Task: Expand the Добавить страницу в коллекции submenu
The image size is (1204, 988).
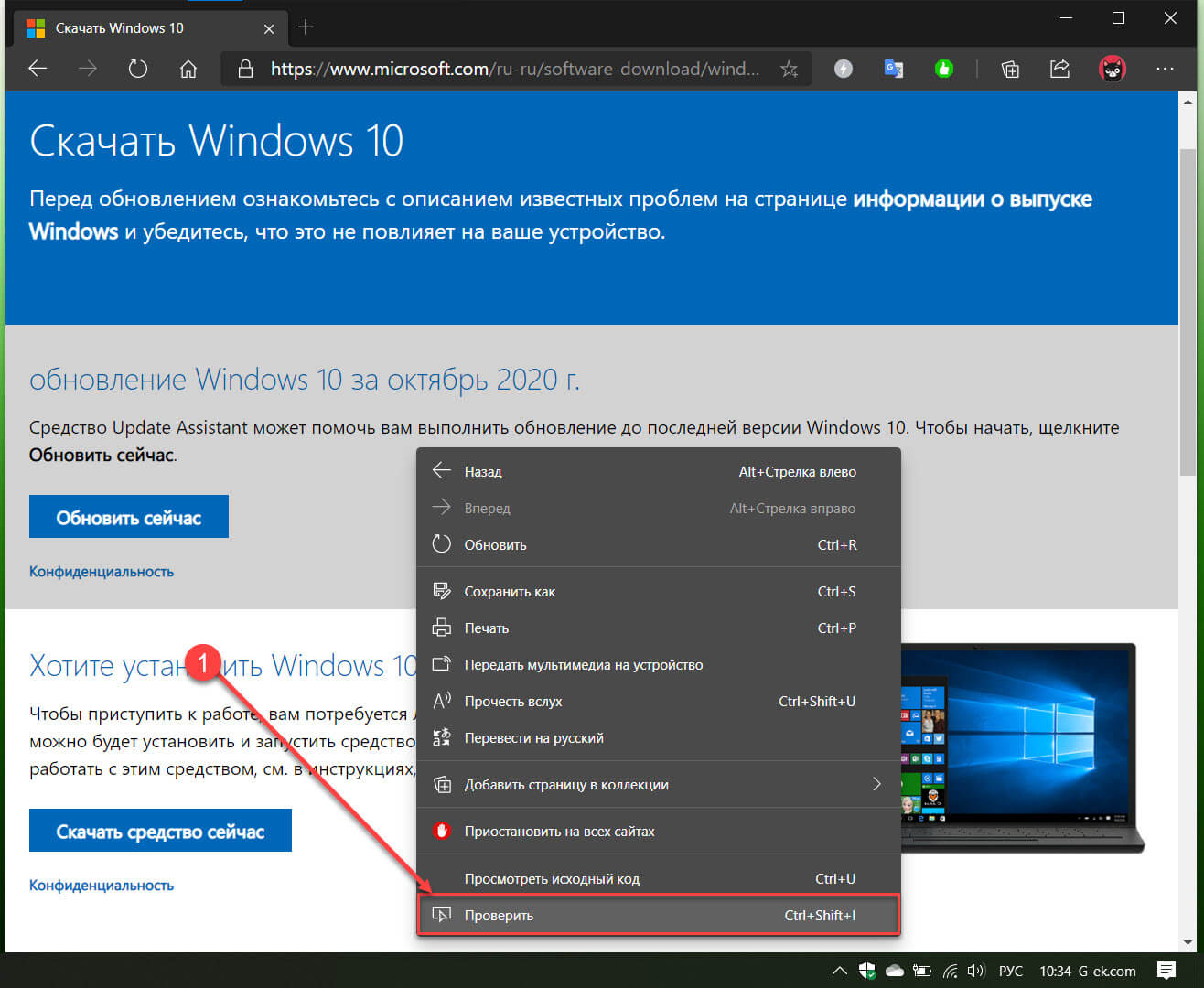Action: [x=659, y=785]
